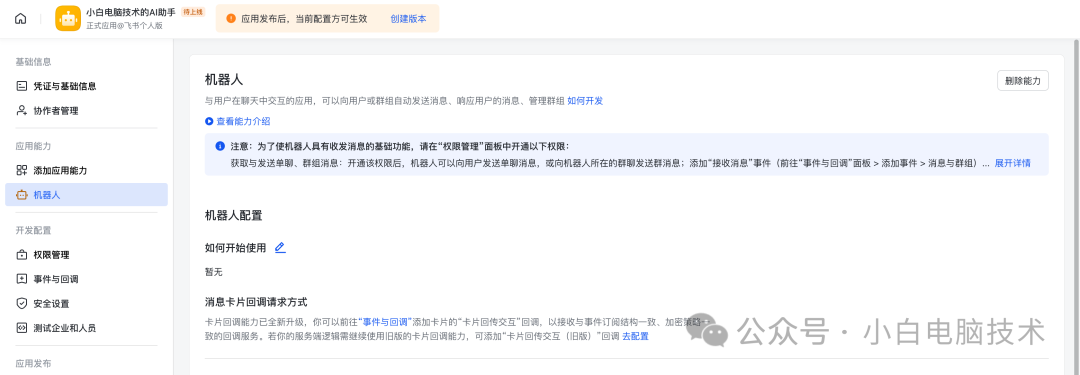Screen dimensions: 1080x375
Task: Click the 删除能力 button
Action: [1022, 81]
